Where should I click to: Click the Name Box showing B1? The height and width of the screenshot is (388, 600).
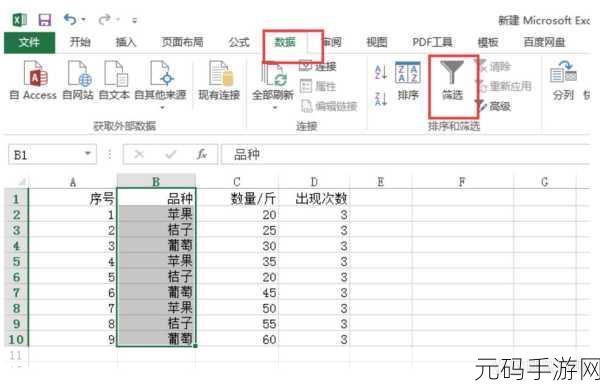coord(45,155)
